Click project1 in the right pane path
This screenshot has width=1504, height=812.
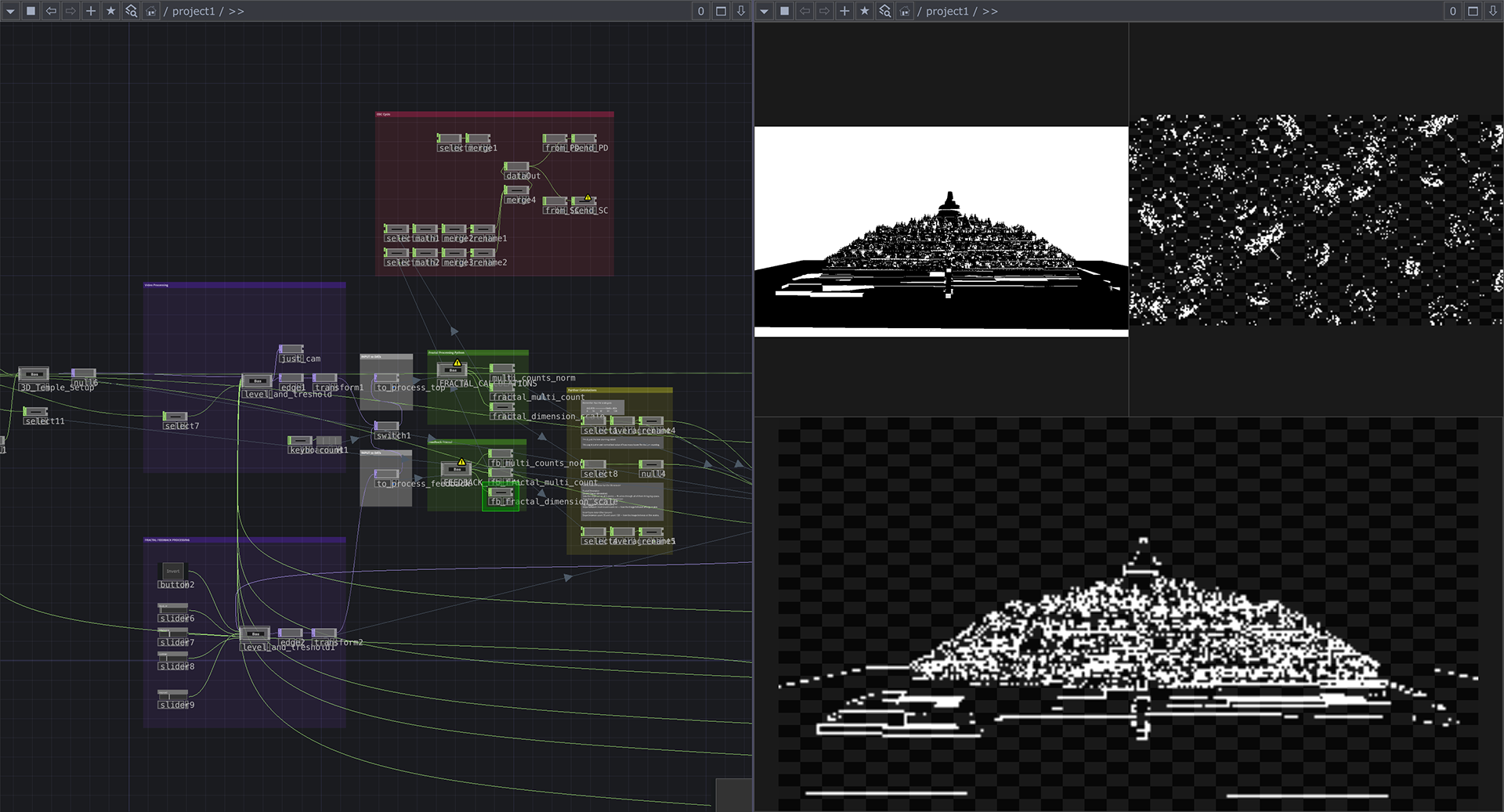[x=946, y=11]
